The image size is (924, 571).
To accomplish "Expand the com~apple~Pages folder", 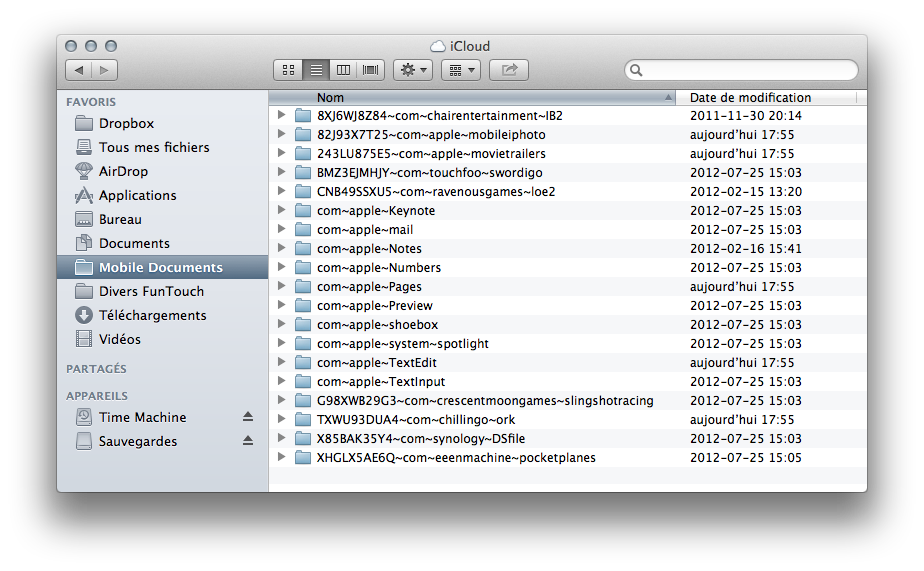I will point(282,286).
